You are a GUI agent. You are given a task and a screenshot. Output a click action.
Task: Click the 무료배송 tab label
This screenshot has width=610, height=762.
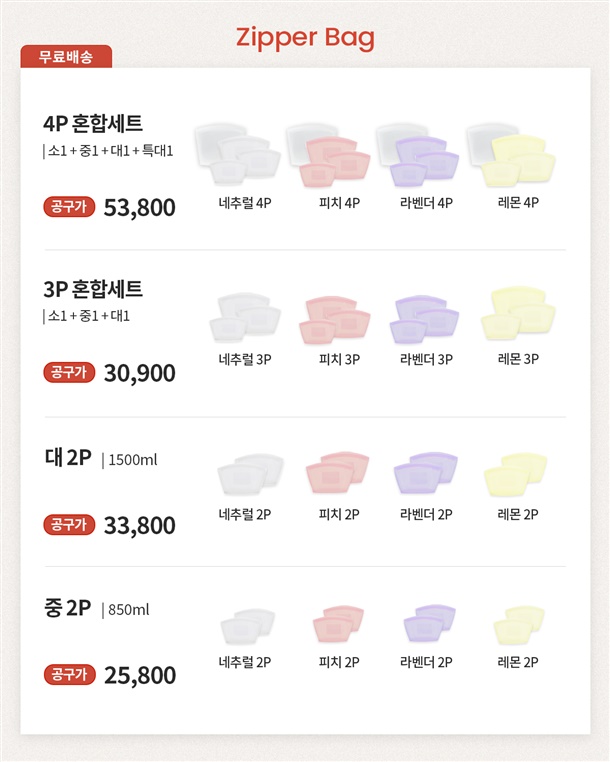66,57
